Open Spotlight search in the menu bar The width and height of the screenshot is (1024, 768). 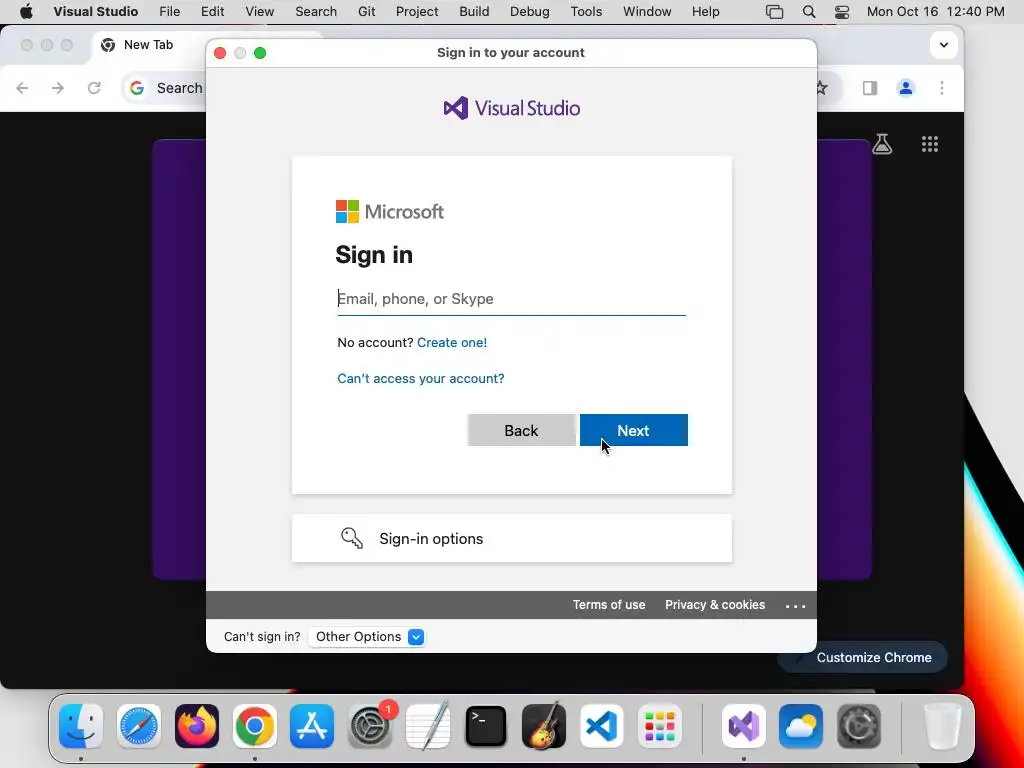pyautogui.click(x=808, y=12)
